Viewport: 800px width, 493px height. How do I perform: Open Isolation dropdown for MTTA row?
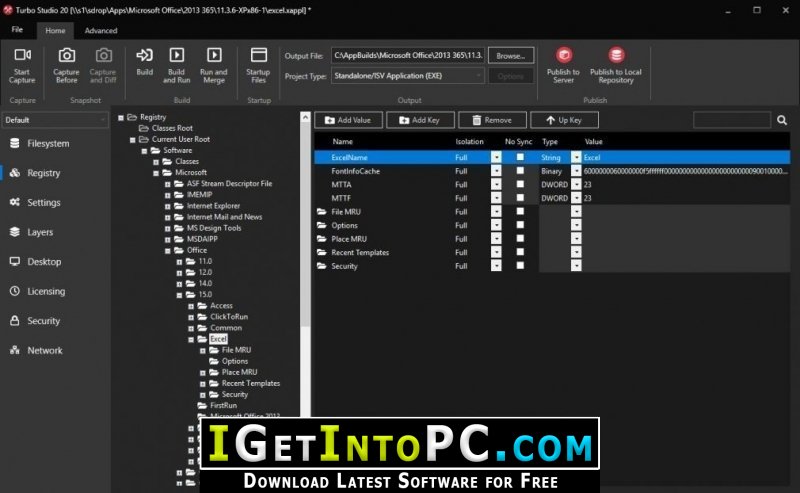click(496, 184)
